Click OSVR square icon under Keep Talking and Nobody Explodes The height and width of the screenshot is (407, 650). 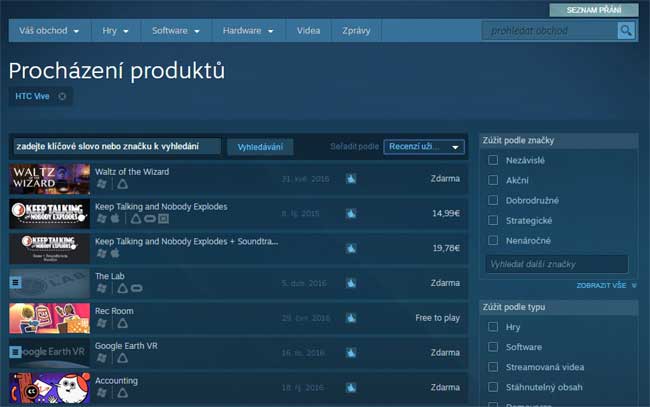[163, 218]
